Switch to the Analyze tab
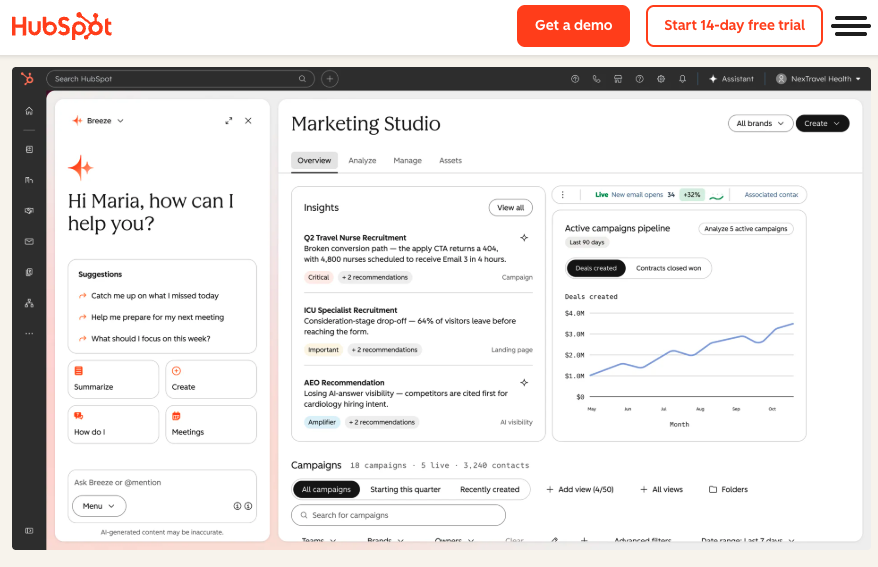878x567 pixels. click(x=362, y=161)
